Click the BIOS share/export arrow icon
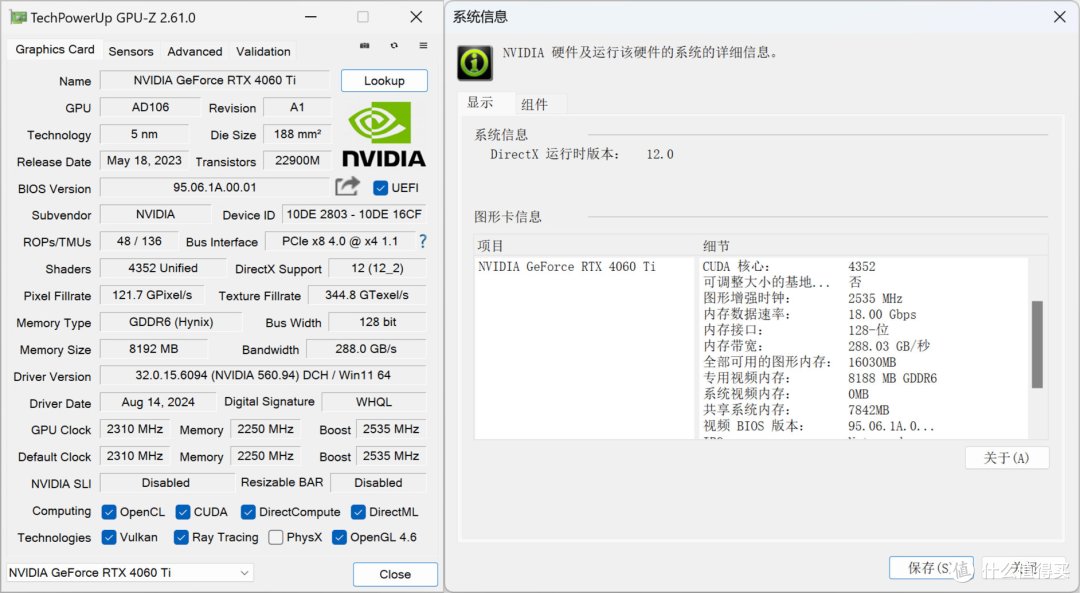This screenshot has height=593, width=1080. (348, 186)
